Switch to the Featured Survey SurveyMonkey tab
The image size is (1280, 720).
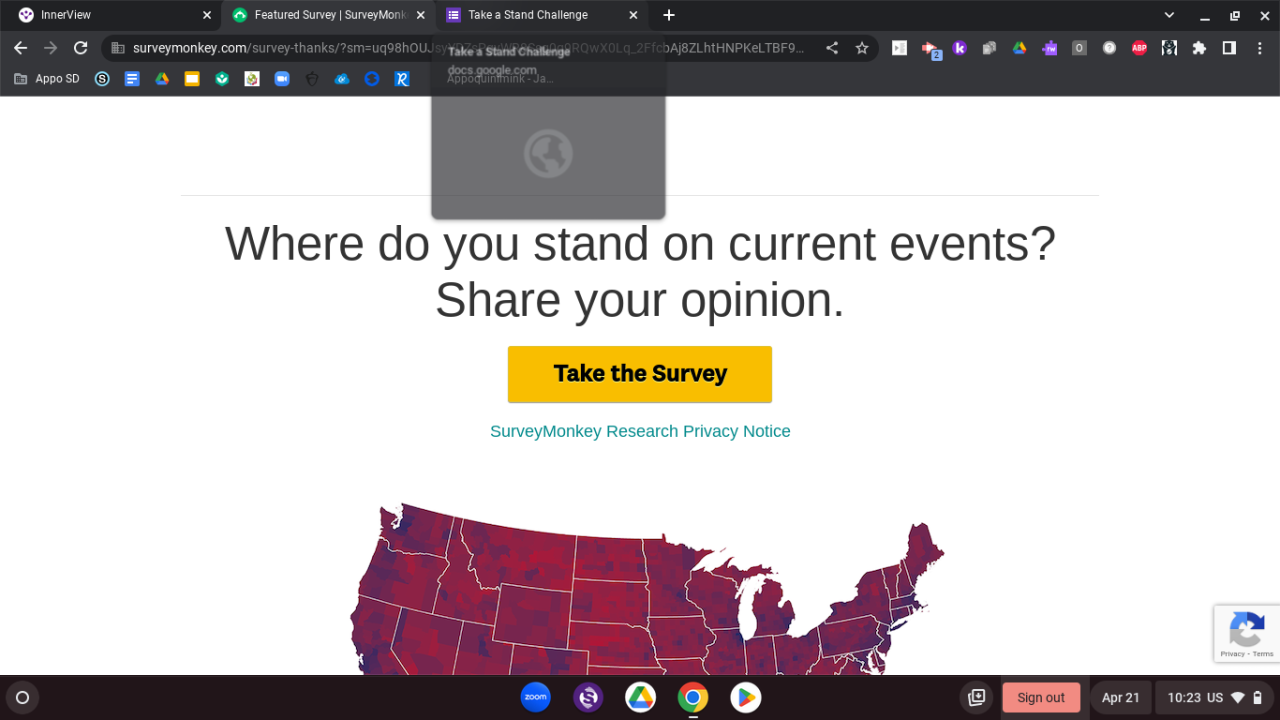(329, 15)
